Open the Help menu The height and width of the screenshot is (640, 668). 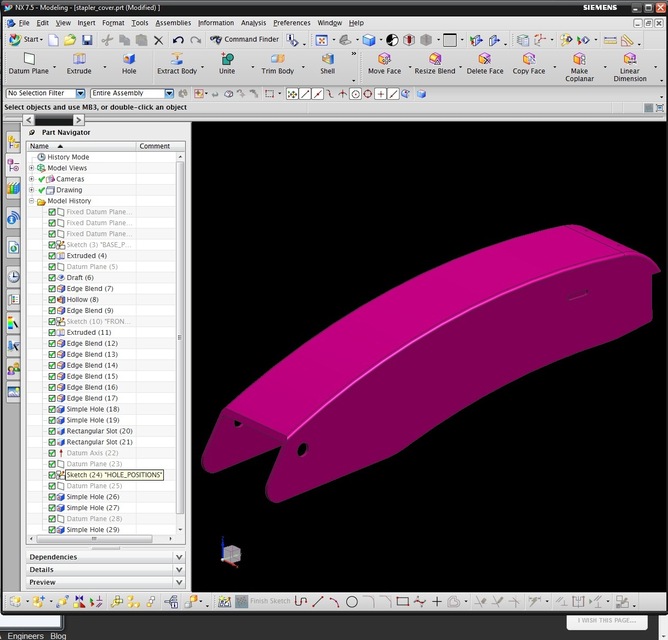pos(356,23)
